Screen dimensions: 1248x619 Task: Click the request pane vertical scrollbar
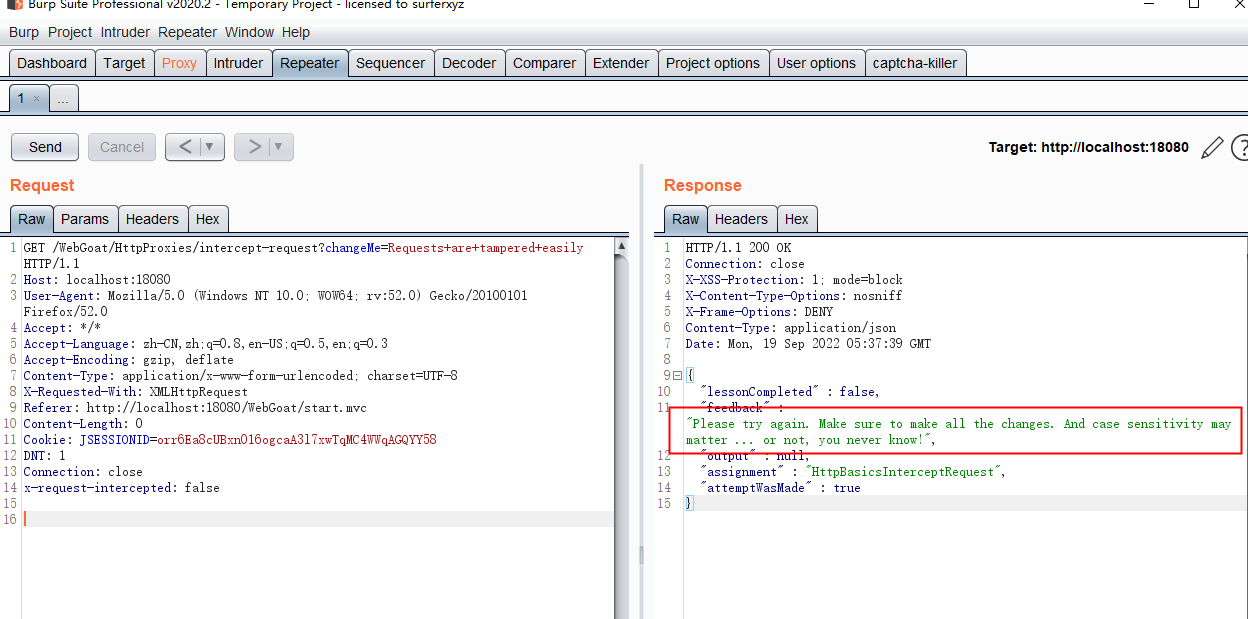tap(622, 430)
